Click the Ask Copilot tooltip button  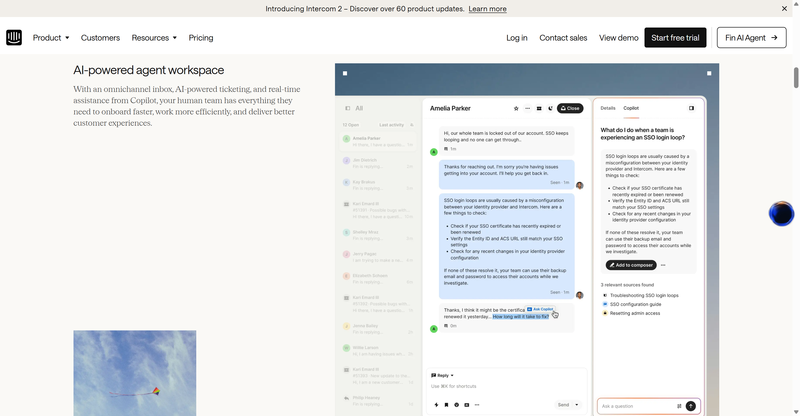tap(540, 309)
